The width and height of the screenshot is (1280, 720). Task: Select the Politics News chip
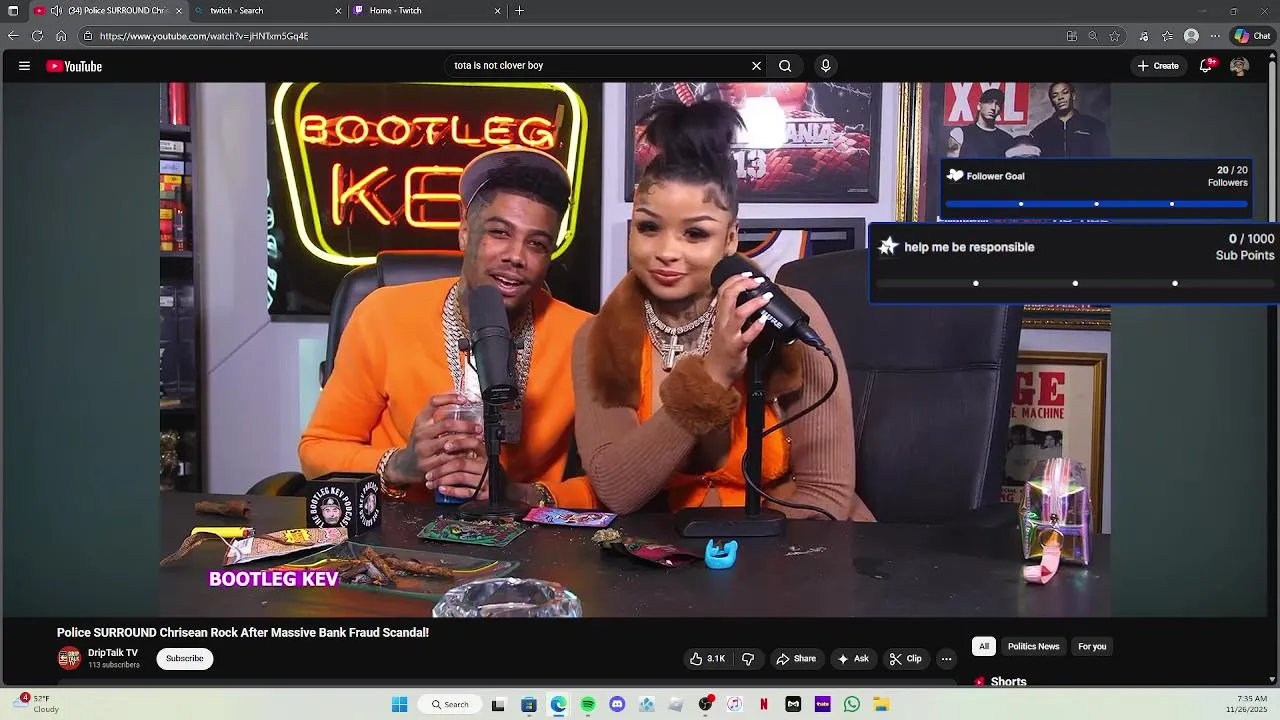click(1033, 646)
